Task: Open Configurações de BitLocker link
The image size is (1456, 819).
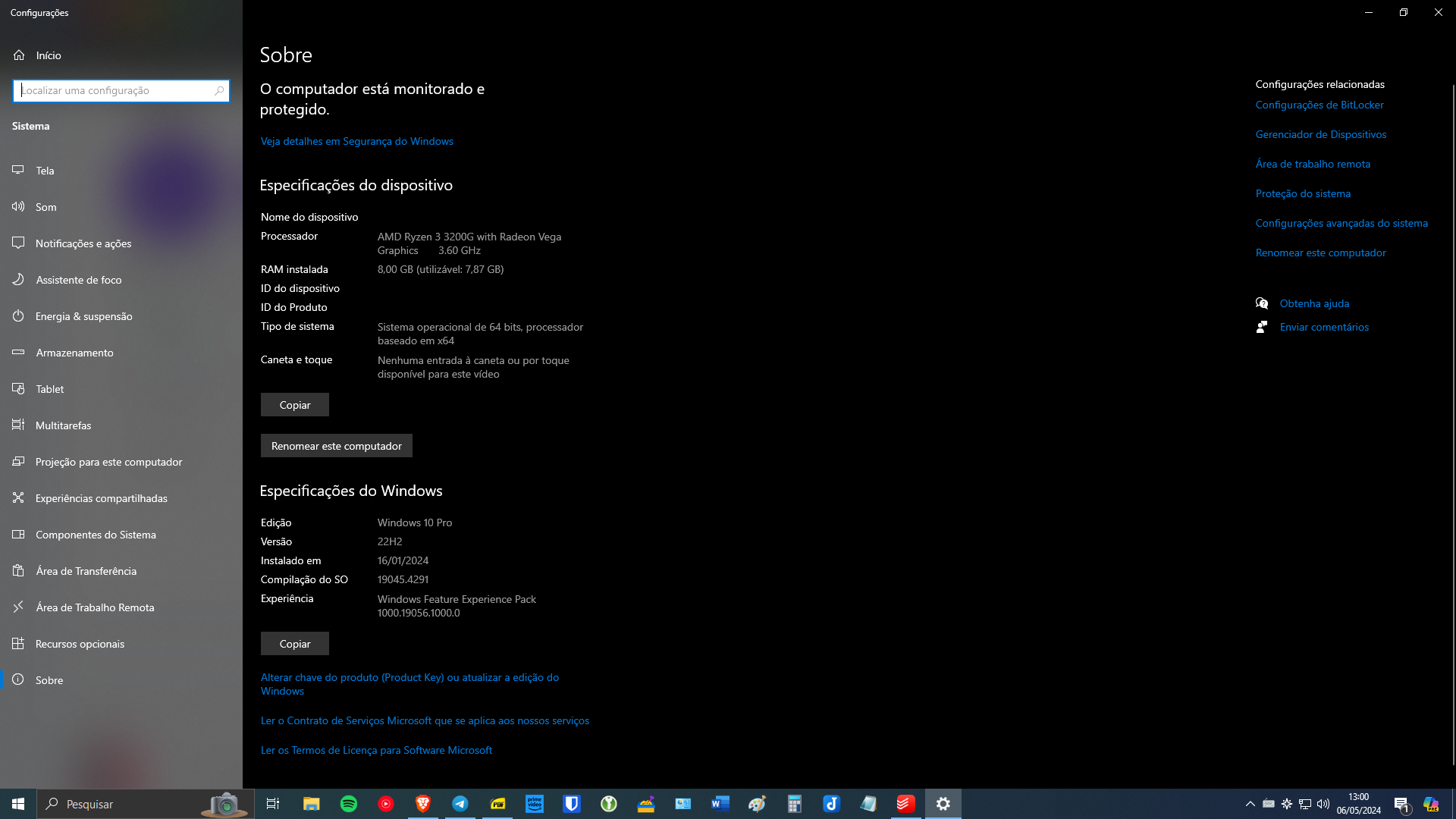Action: pos(1319,105)
